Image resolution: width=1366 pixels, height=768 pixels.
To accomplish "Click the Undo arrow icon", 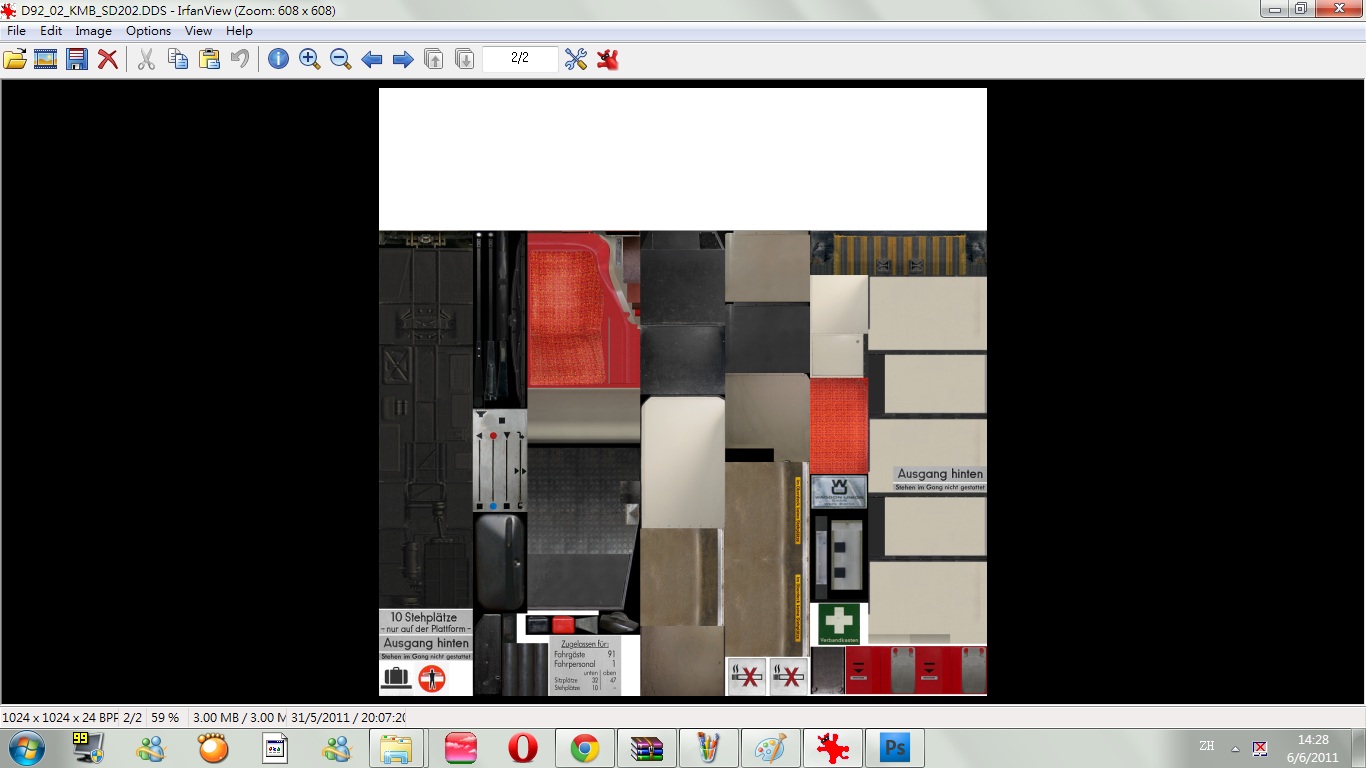I will (x=240, y=59).
